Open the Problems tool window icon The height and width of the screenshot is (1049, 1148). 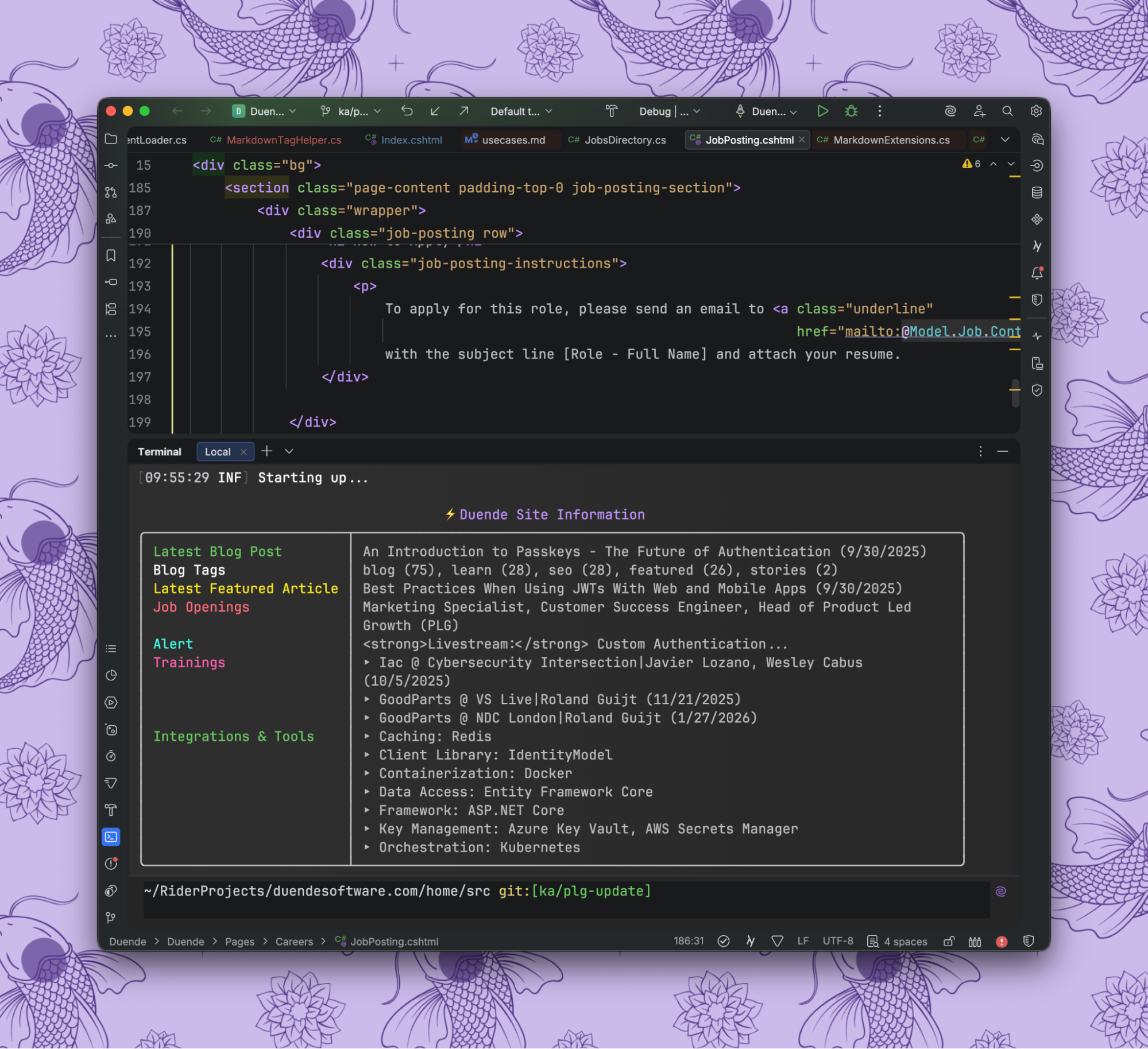[111, 864]
